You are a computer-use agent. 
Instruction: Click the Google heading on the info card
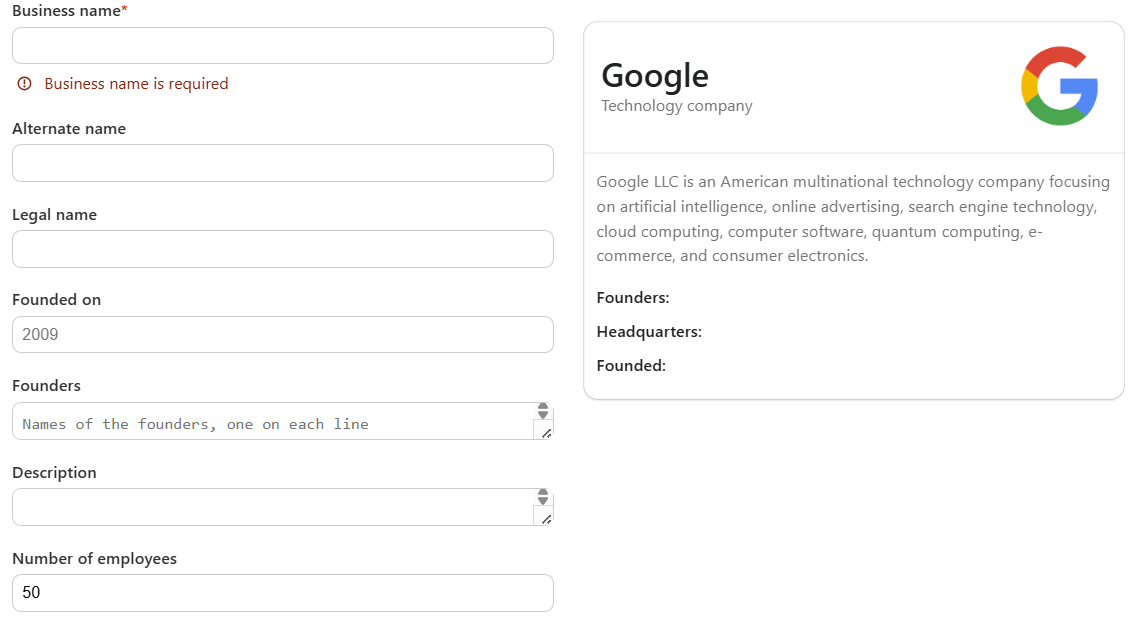[x=655, y=75]
